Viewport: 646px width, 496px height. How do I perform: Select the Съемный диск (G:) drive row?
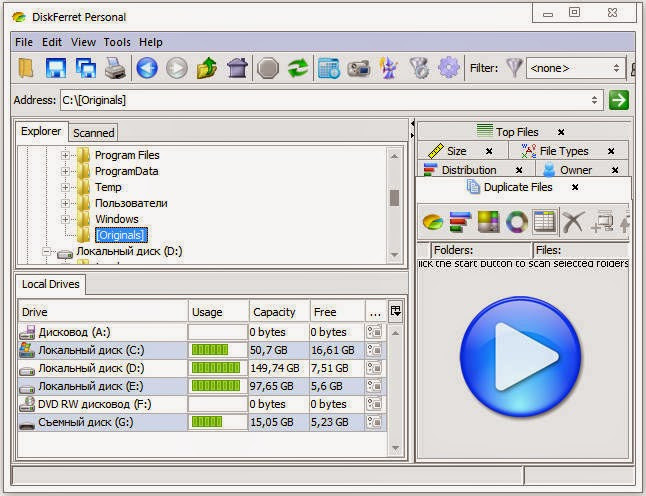click(202, 422)
